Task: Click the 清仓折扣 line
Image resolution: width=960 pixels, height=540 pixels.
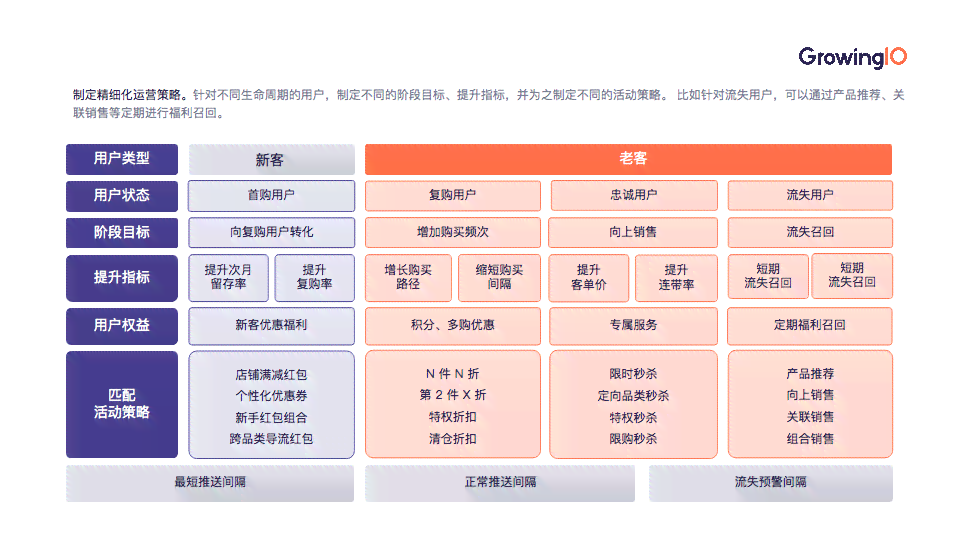Action: 452,439
